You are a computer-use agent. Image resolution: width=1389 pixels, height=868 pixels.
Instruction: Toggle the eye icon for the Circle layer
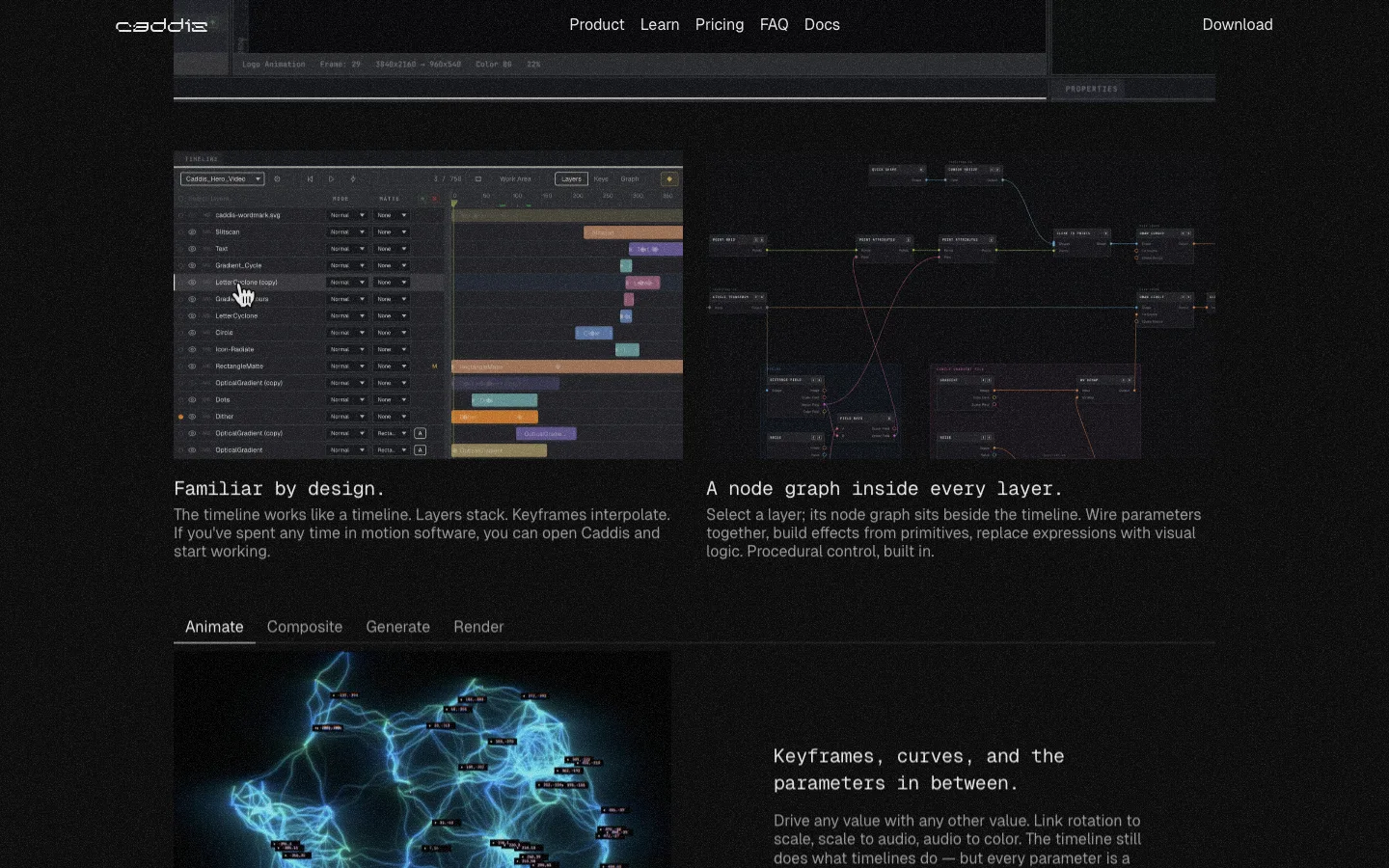coord(192,333)
